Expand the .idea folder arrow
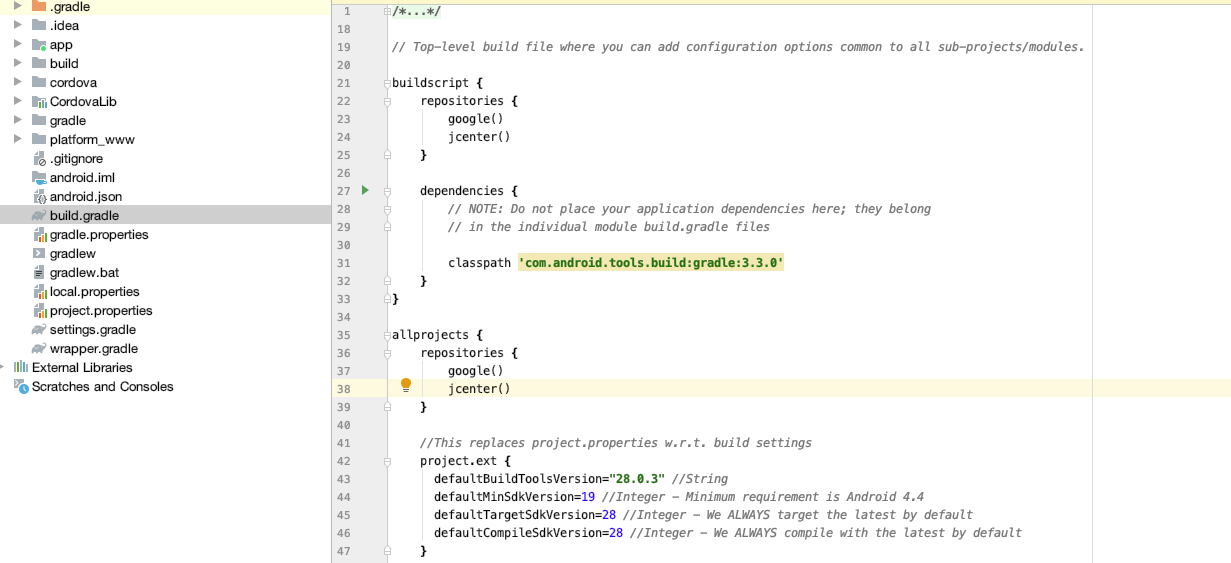Screen dimensions: 1231x563 point(18,25)
